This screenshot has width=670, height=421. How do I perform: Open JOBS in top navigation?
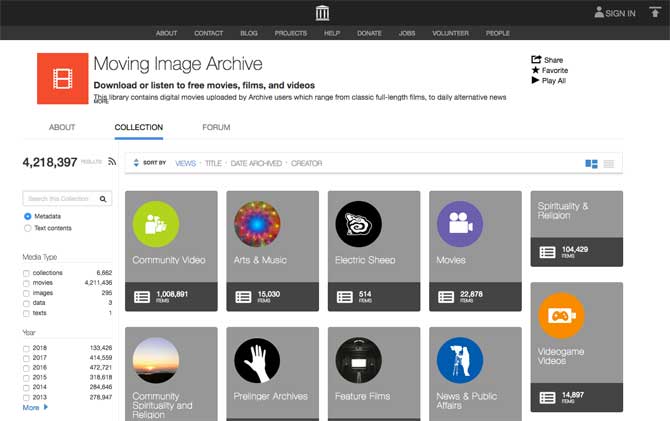point(407,33)
